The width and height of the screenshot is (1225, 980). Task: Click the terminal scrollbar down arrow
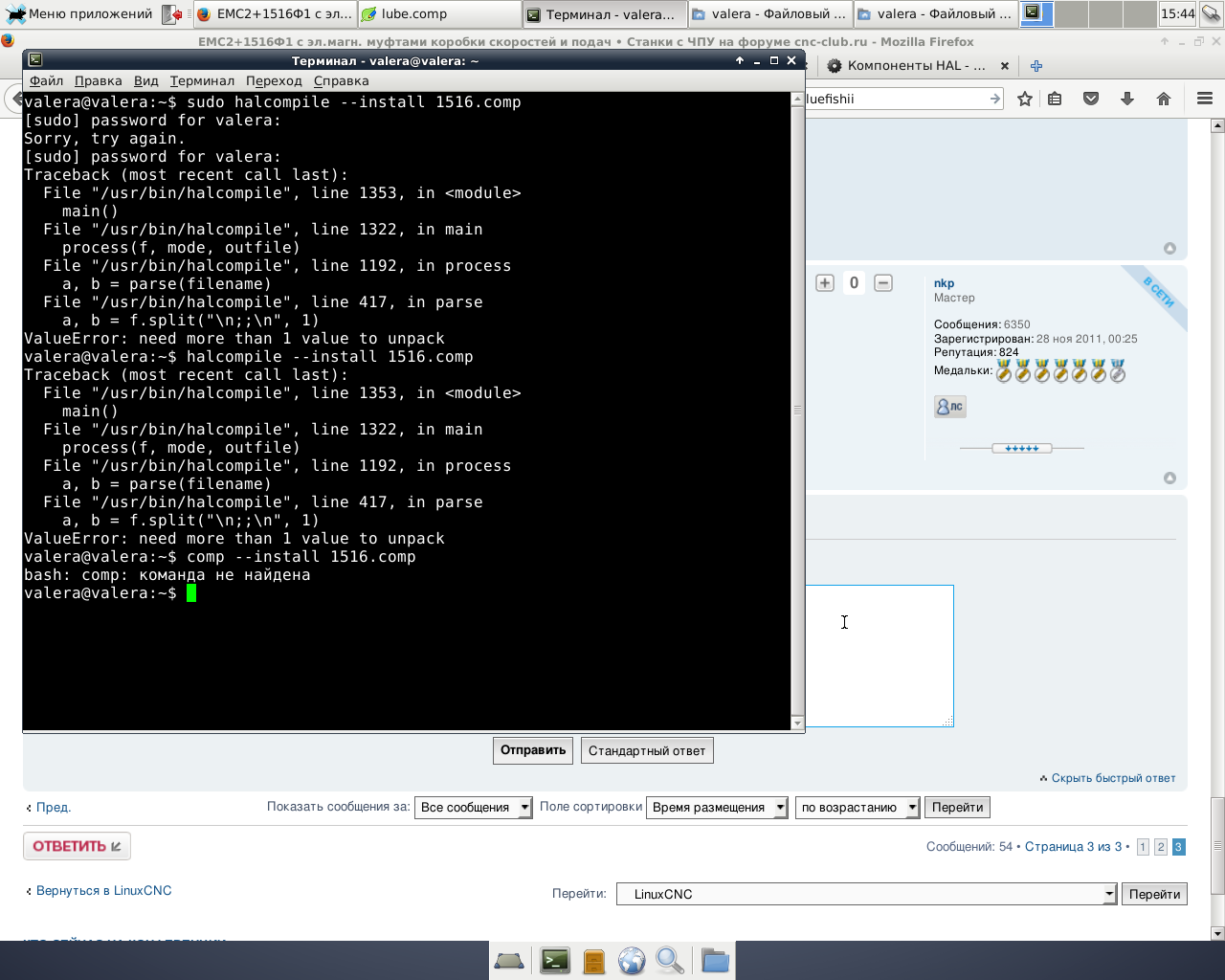coord(797,724)
